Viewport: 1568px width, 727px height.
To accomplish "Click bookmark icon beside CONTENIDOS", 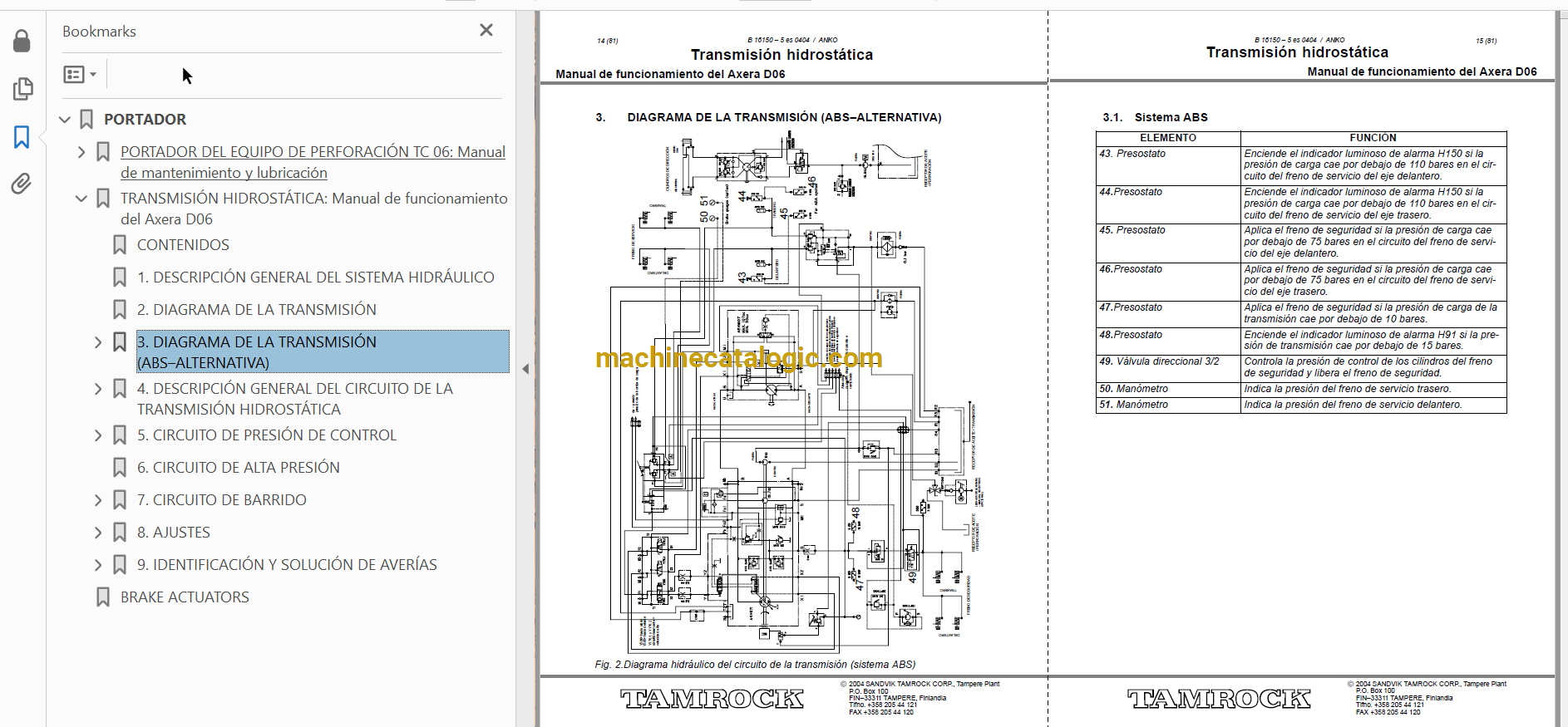I will pyautogui.click(x=120, y=245).
